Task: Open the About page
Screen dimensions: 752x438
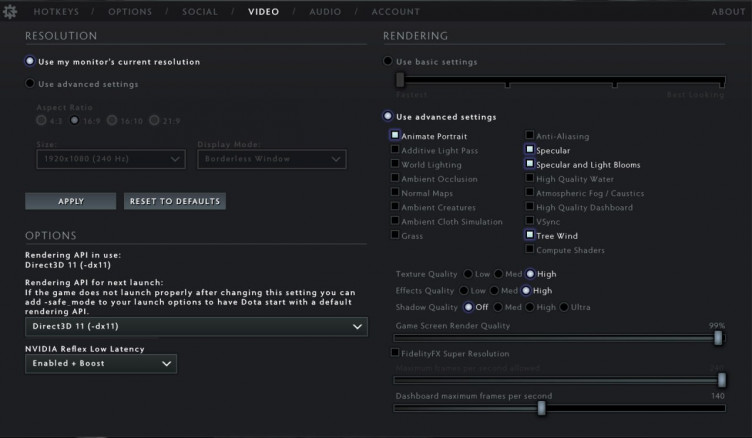Action: click(x=728, y=12)
